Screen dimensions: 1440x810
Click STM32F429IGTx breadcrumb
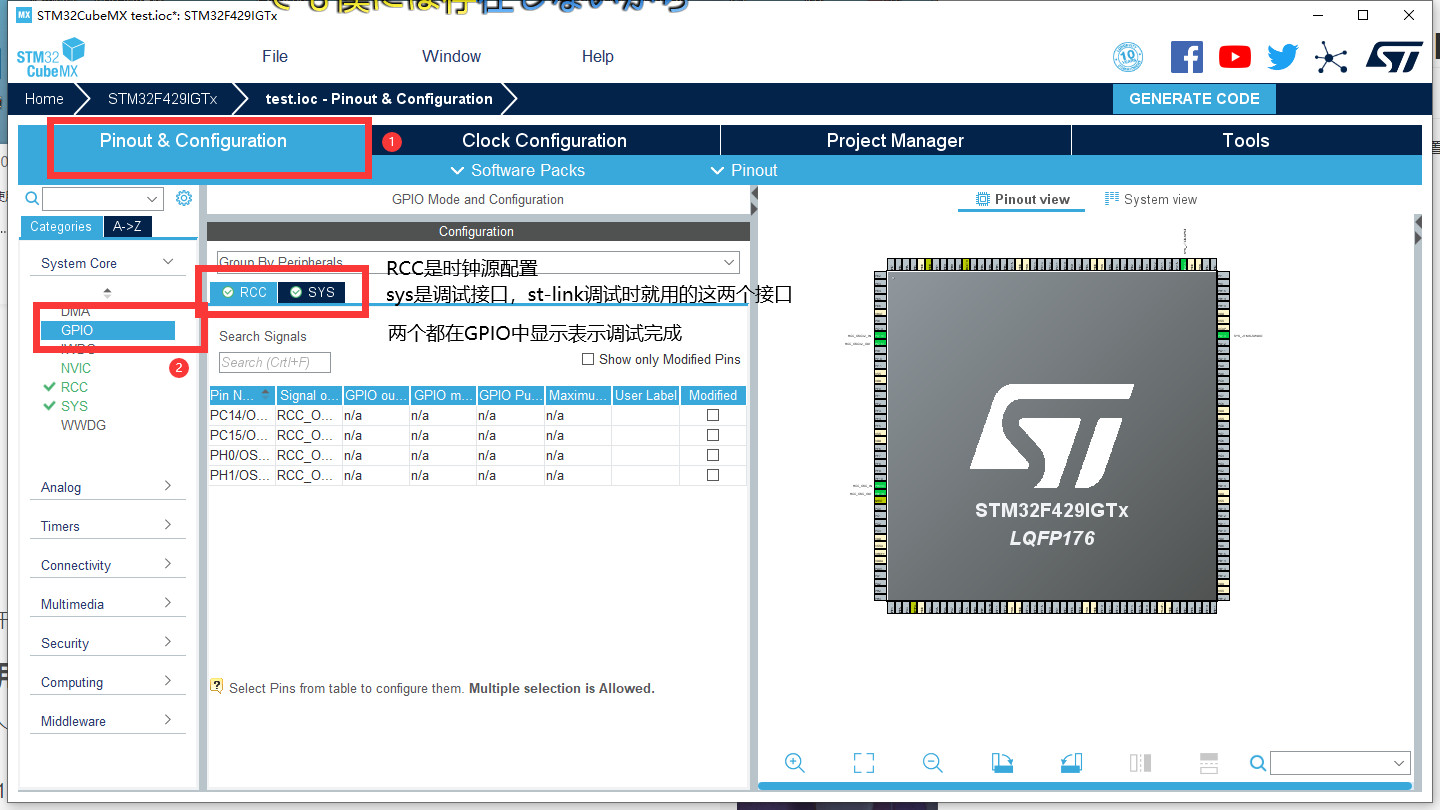point(162,98)
